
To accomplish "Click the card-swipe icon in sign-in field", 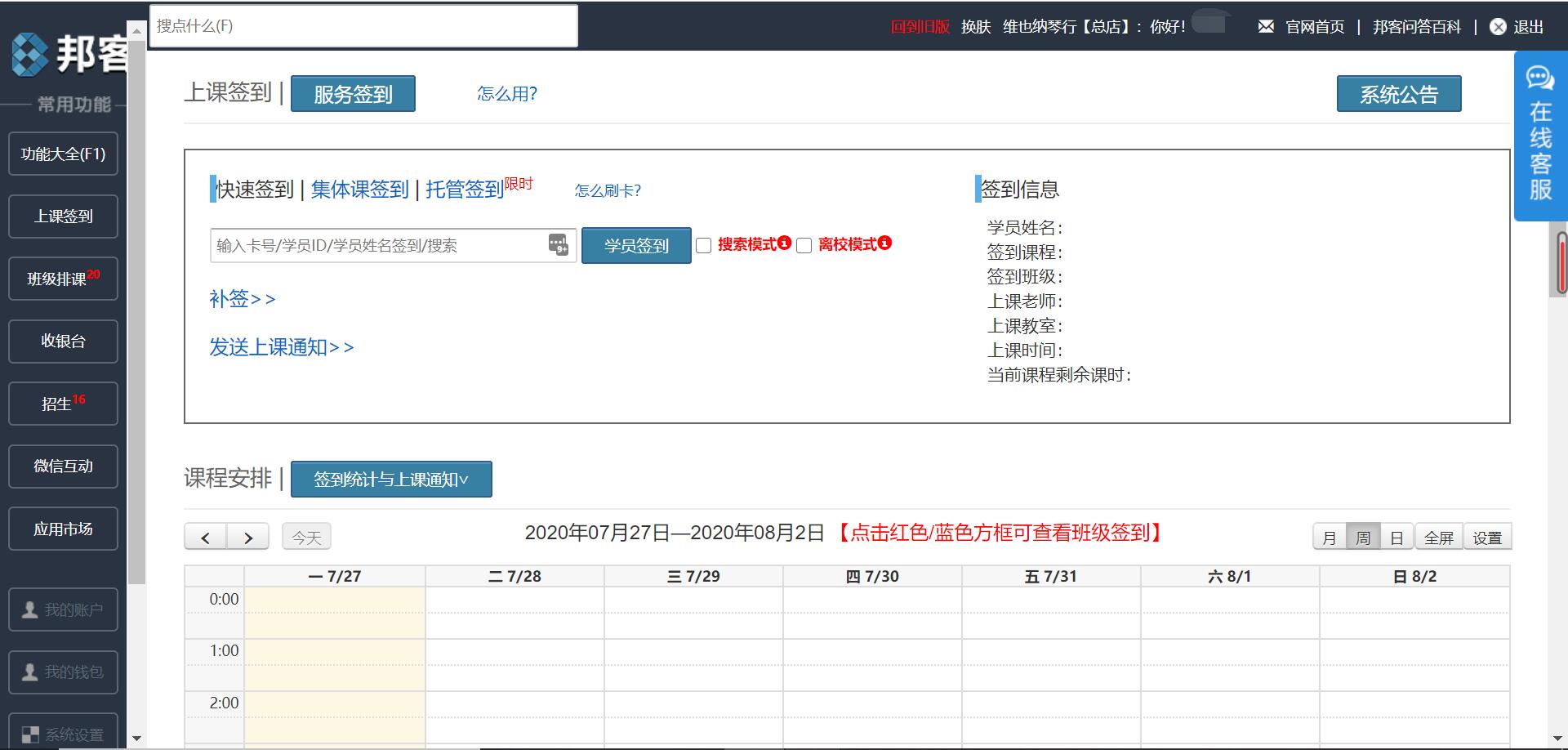I will (x=559, y=244).
